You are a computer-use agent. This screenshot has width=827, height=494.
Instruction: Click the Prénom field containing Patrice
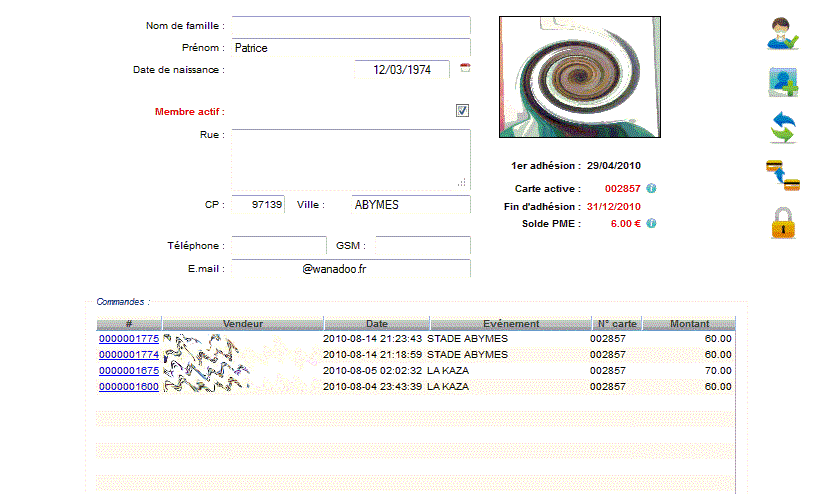point(351,47)
